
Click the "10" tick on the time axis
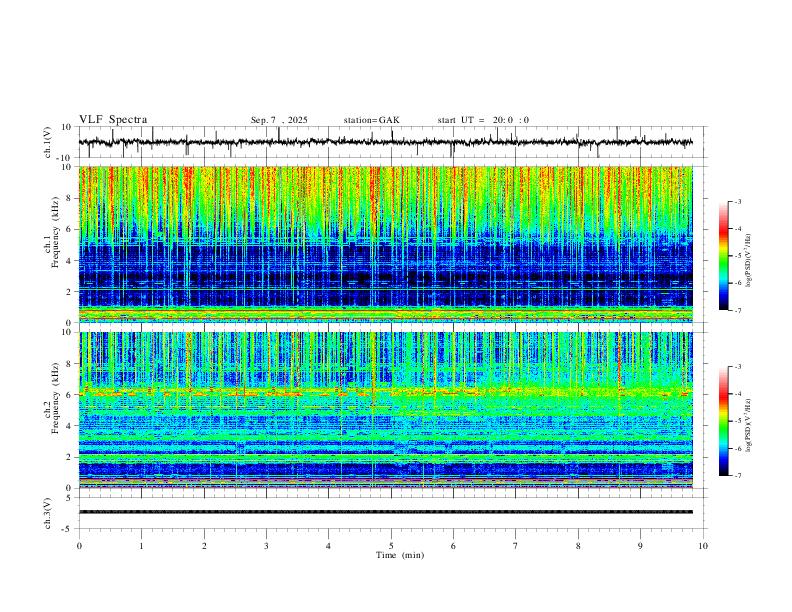(703, 546)
